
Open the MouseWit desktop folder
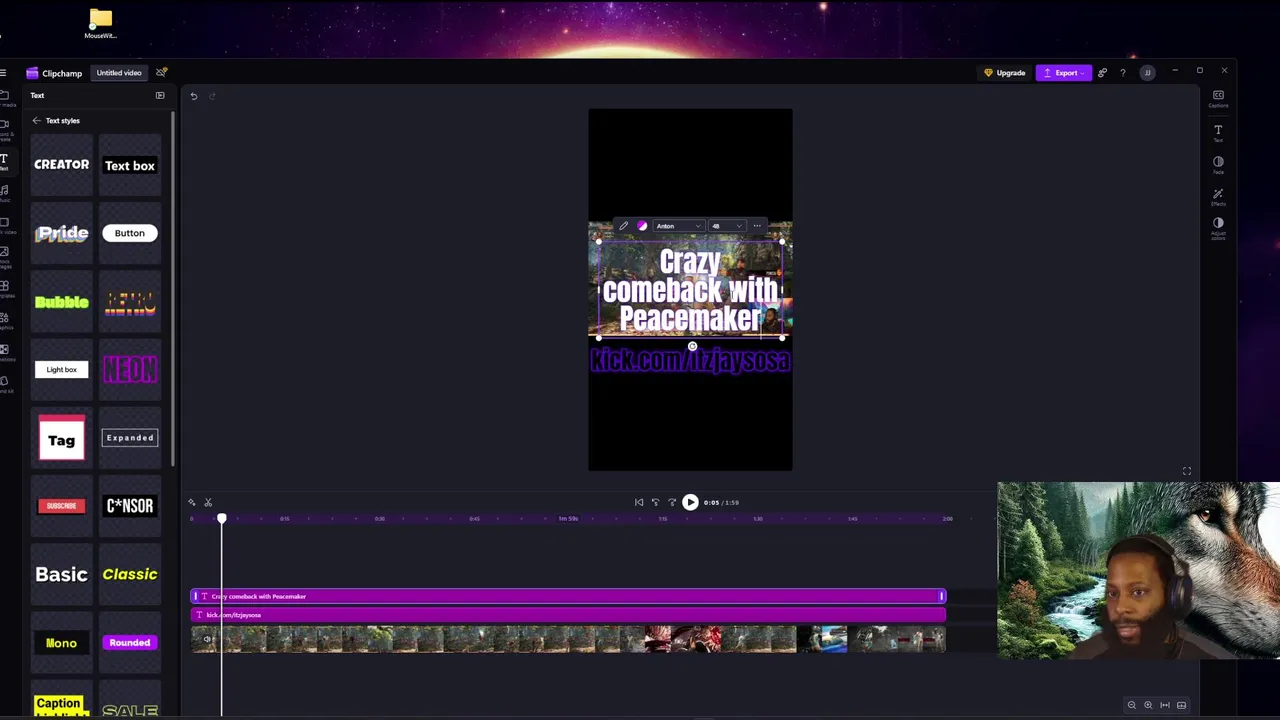[x=100, y=24]
